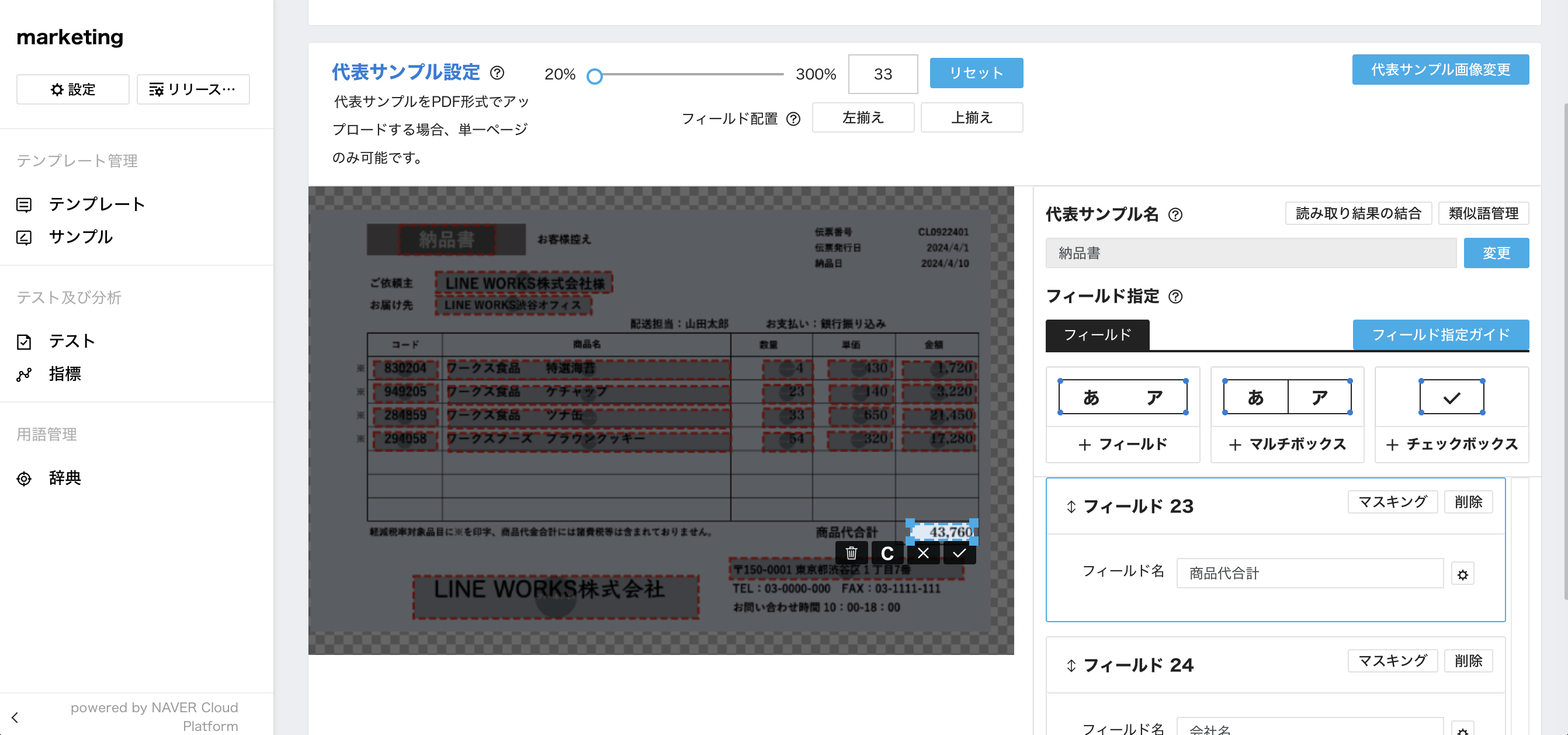1568x735 pixels.
Task: Click help icon beside フィールド配置
Action: coord(793,119)
